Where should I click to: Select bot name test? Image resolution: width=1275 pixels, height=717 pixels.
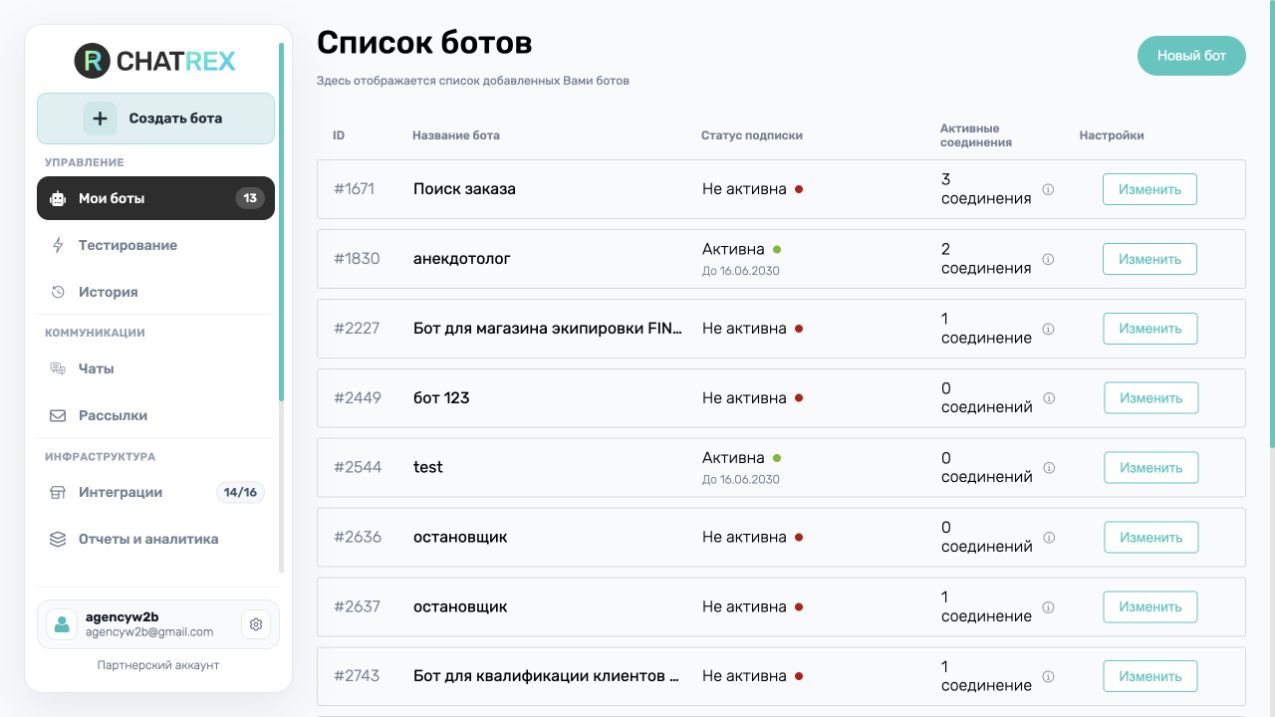point(428,467)
